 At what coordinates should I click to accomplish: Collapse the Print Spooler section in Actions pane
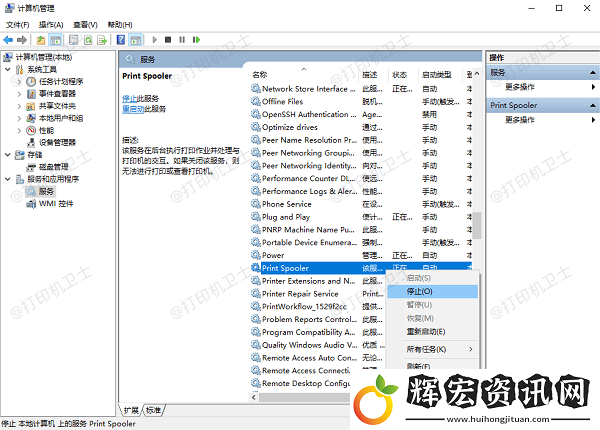point(592,106)
